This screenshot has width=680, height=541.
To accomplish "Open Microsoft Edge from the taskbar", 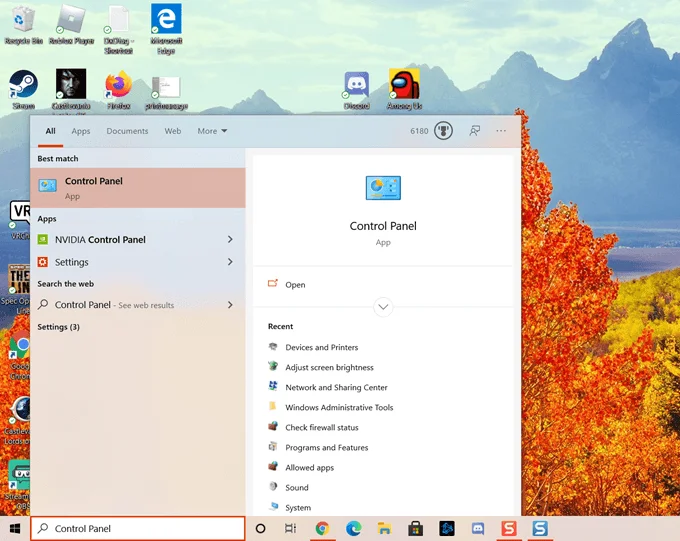I will coord(353,528).
